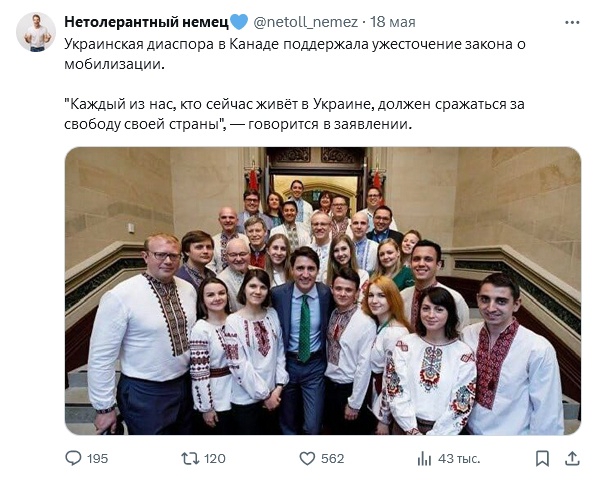Image resolution: width=598 pixels, height=480 pixels.
Task: Click the reply speech bubble icon
Action: [x=73, y=458]
